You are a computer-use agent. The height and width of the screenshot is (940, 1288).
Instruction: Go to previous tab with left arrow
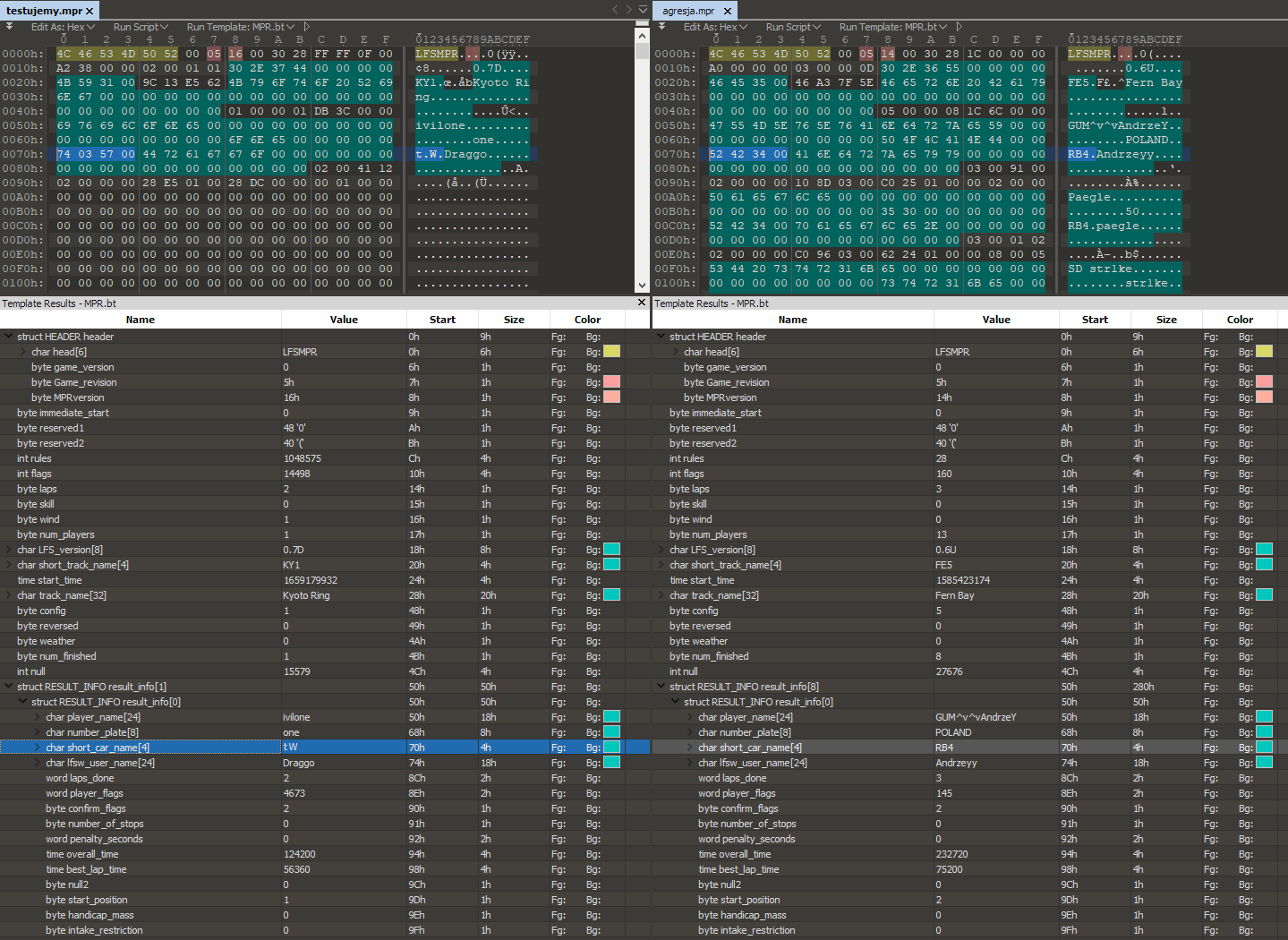pyautogui.click(x=615, y=10)
